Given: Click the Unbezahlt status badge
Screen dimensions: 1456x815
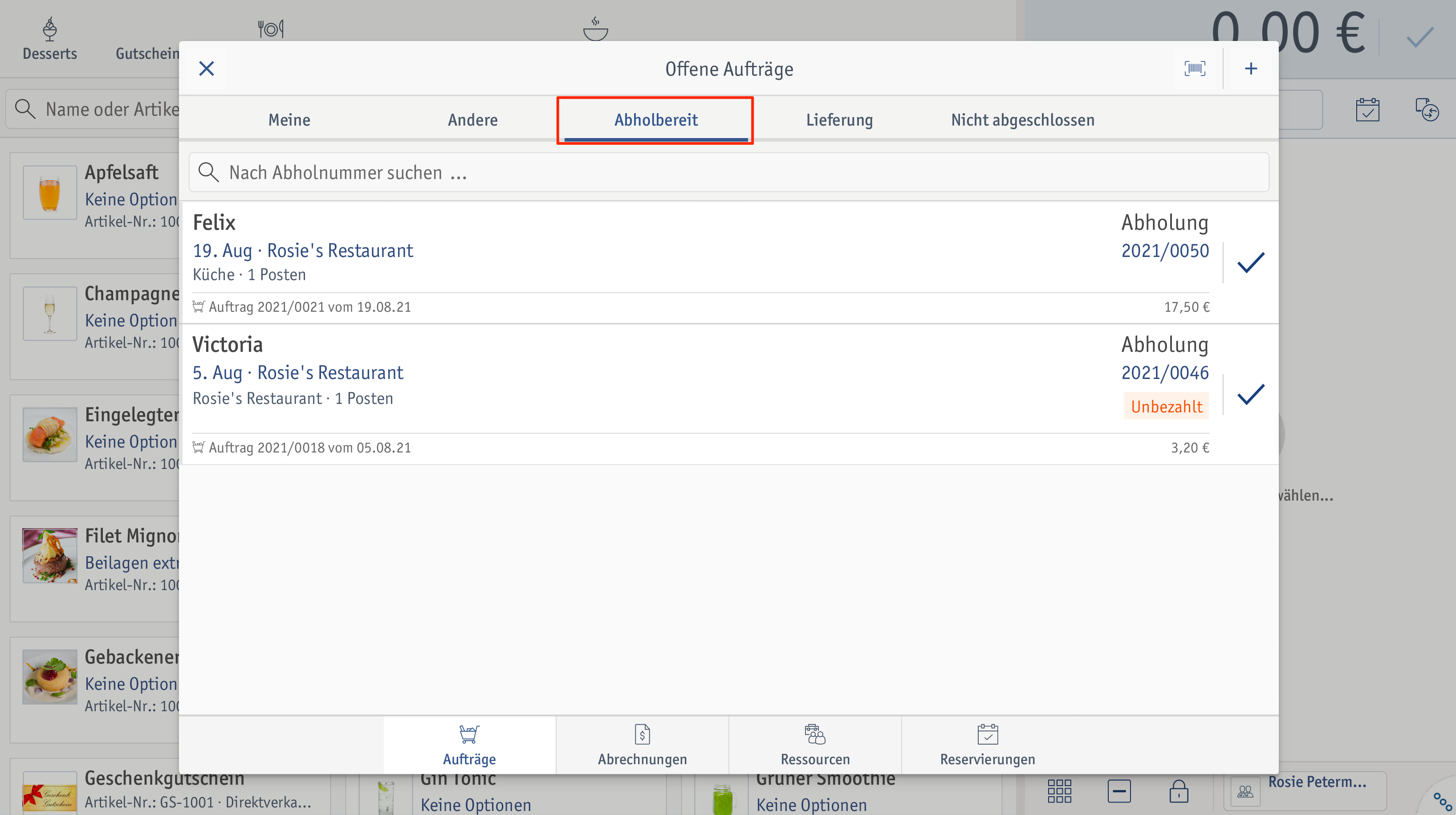Looking at the screenshot, I should click(1166, 406).
